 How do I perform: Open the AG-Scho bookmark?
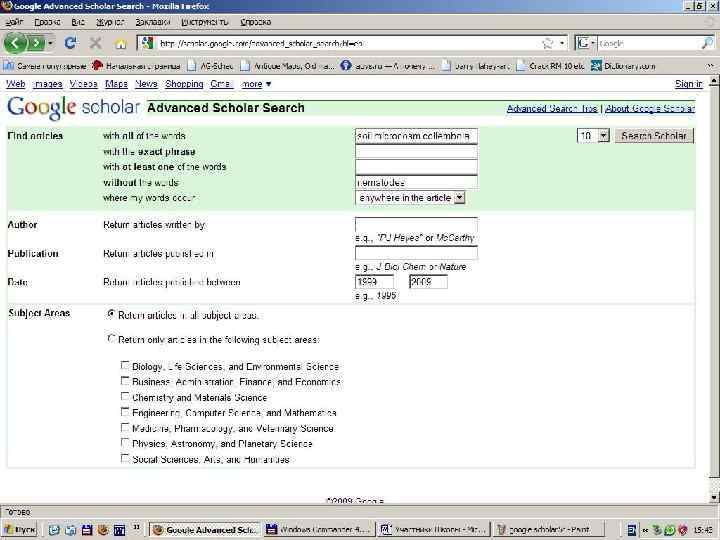[211, 66]
